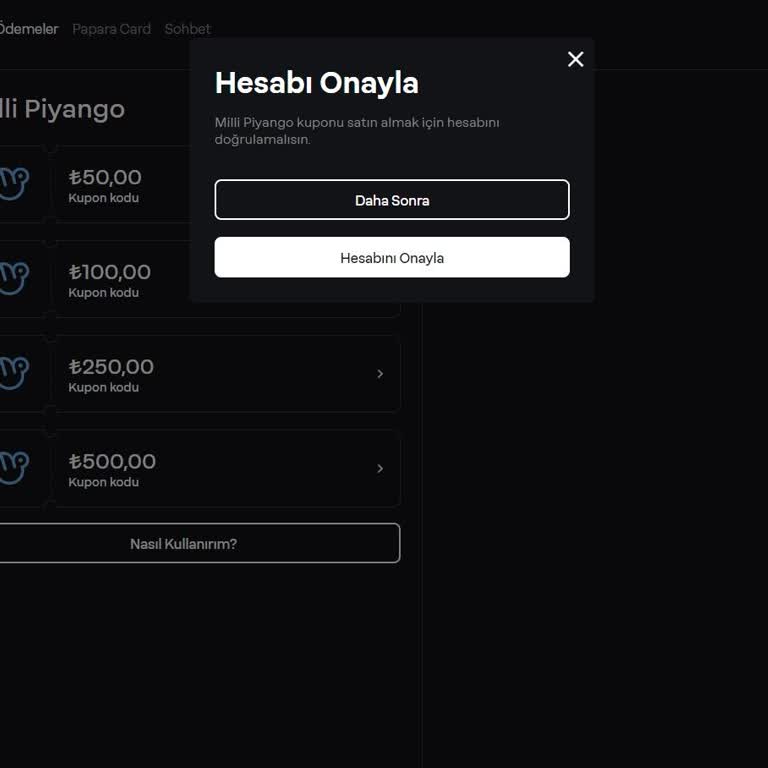The image size is (768, 768).
Task: Switch to the Papara Card tab
Action: coord(111,29)
